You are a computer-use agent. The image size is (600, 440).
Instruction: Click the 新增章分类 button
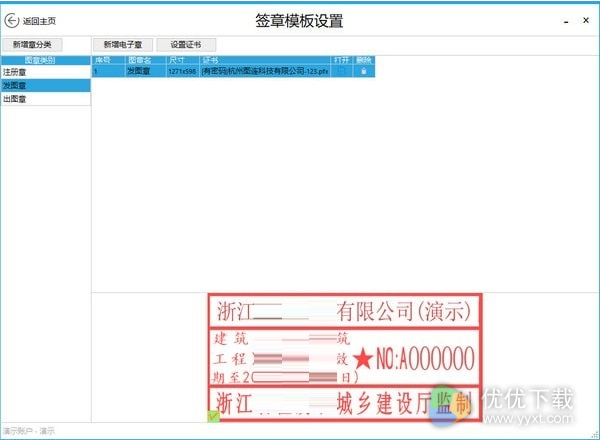tap(32, 44)
